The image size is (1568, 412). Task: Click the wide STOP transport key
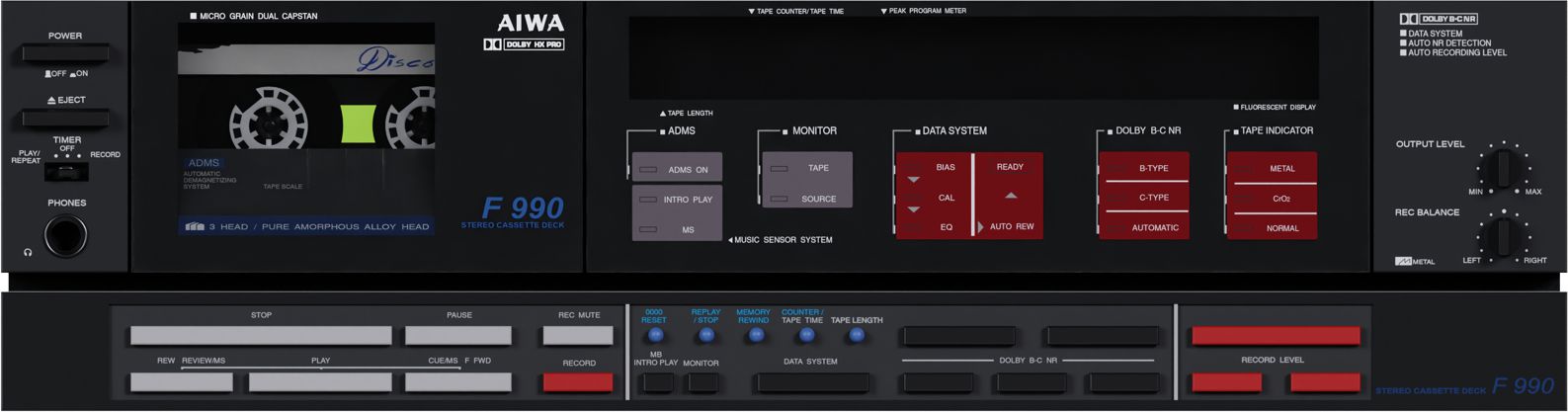261,335
